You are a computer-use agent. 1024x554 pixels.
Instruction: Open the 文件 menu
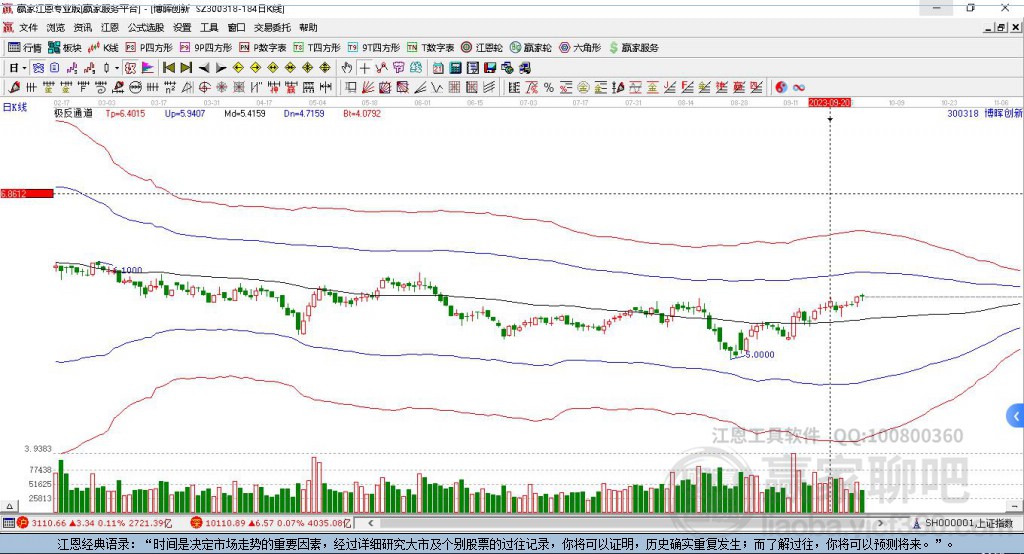point(28,27)
